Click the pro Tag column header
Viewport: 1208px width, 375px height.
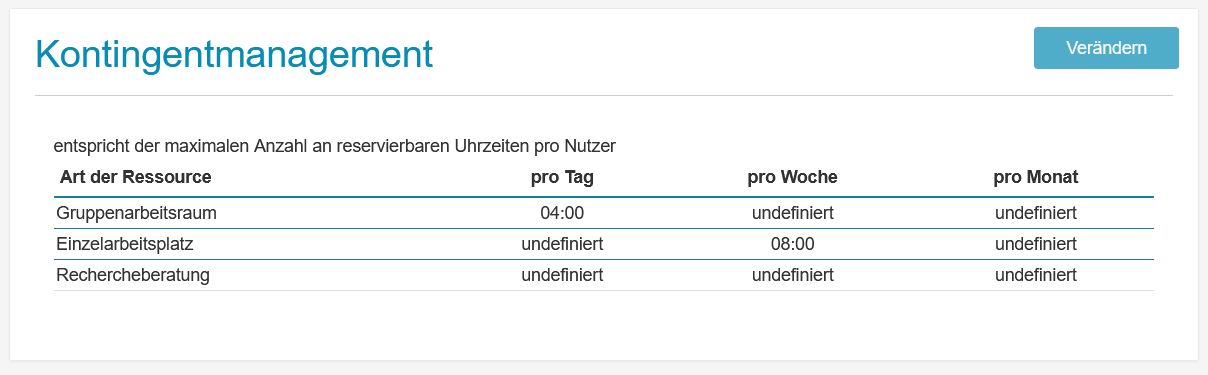tap(562, 177)
